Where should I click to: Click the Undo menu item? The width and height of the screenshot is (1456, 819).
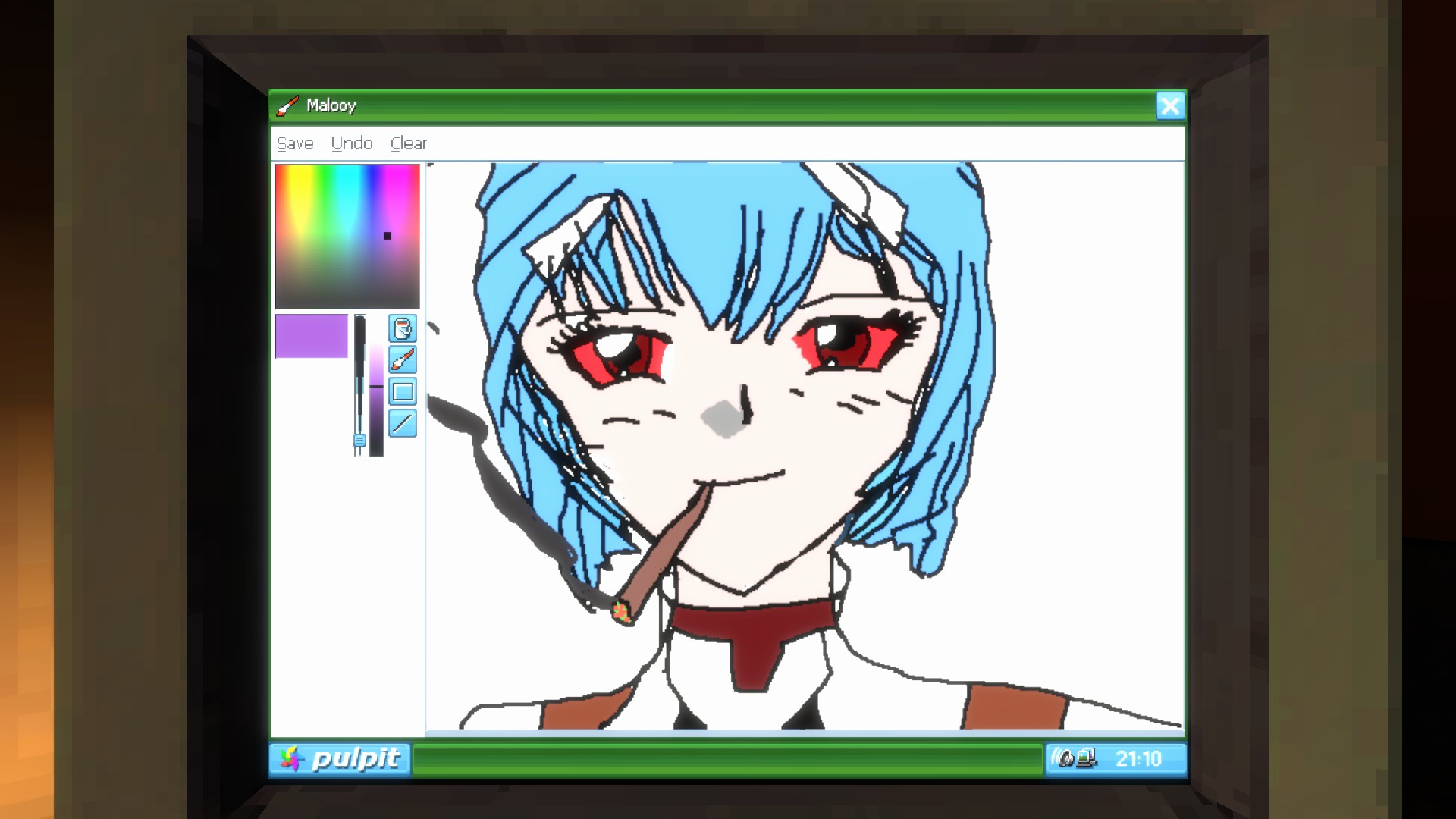(x=352, y=143)
